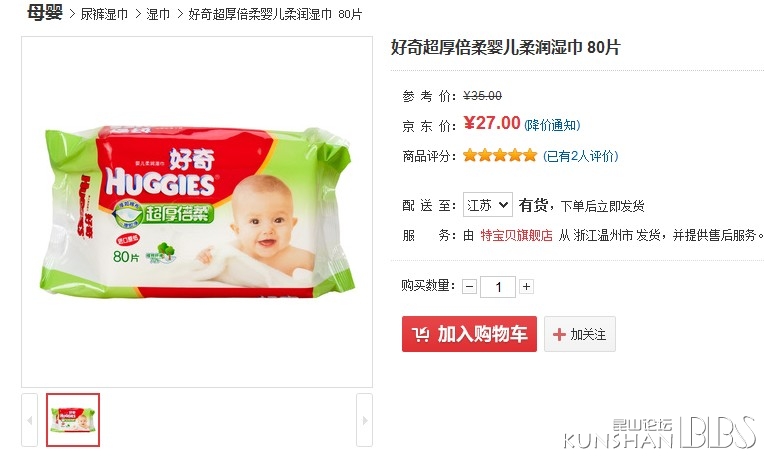Viewport: 764px width, 459px height.
Task: Click the shopping cart icon on the red button
Action: coord(420,334)
